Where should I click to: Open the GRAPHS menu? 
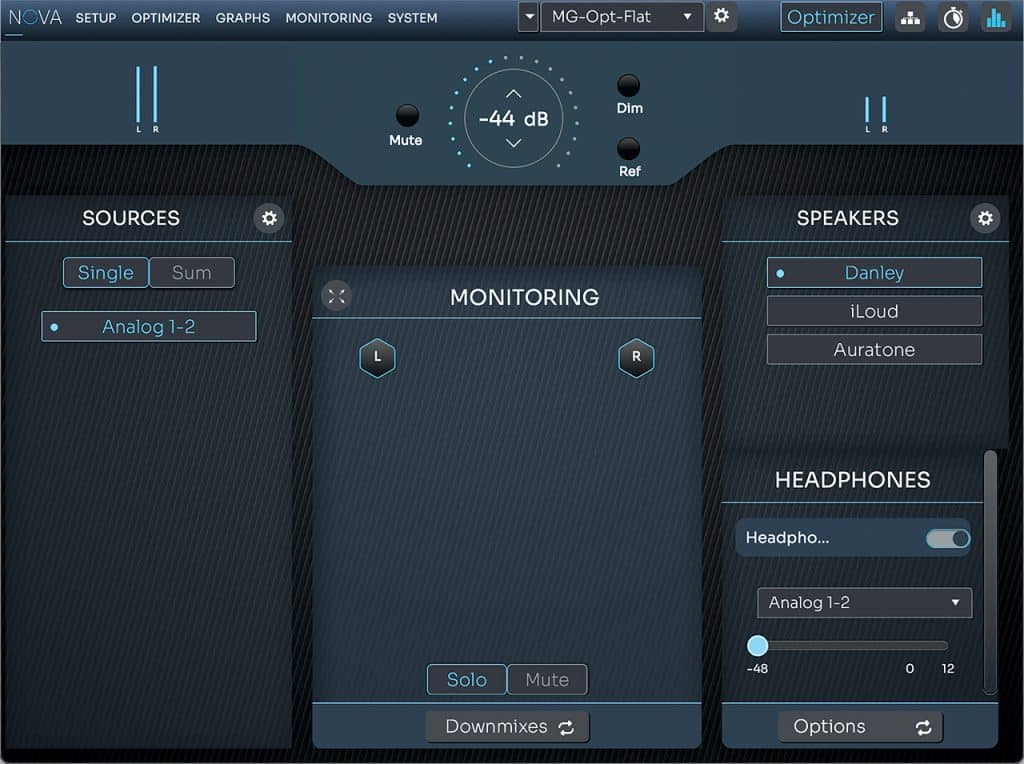[x=242, y=18]
